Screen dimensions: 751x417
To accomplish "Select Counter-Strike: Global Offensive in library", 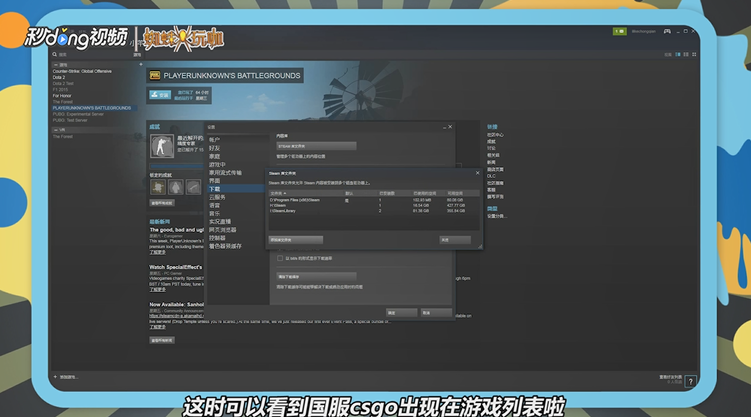I will 82,71.
